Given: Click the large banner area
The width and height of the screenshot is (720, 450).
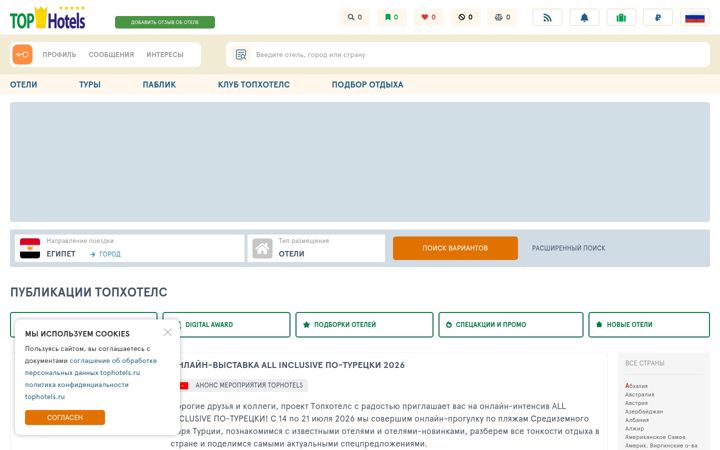Looking at the screenshot, I should (x=360, y=162).
